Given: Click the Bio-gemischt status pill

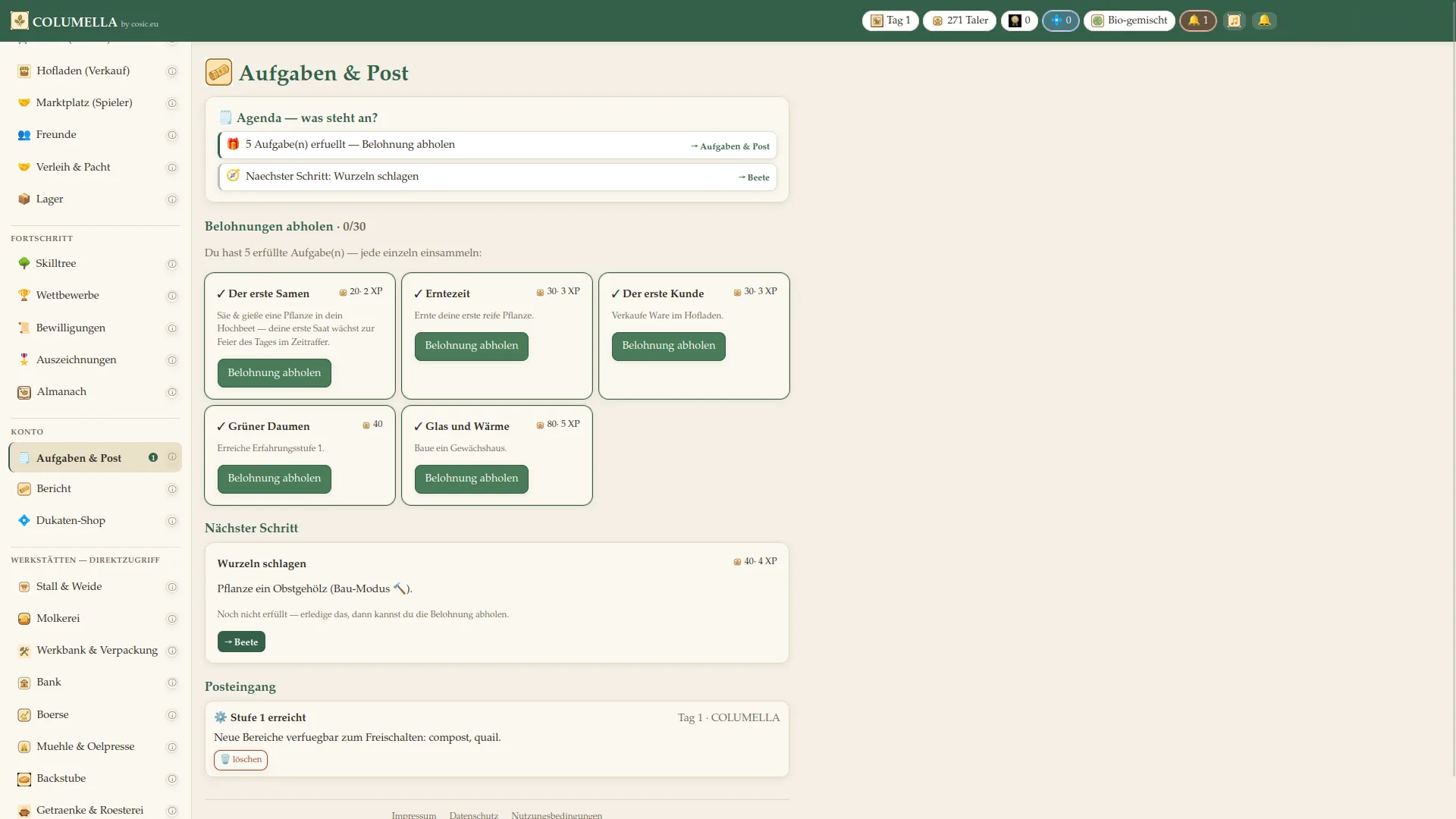Looking at the screenshot, I should [1129, 20].
